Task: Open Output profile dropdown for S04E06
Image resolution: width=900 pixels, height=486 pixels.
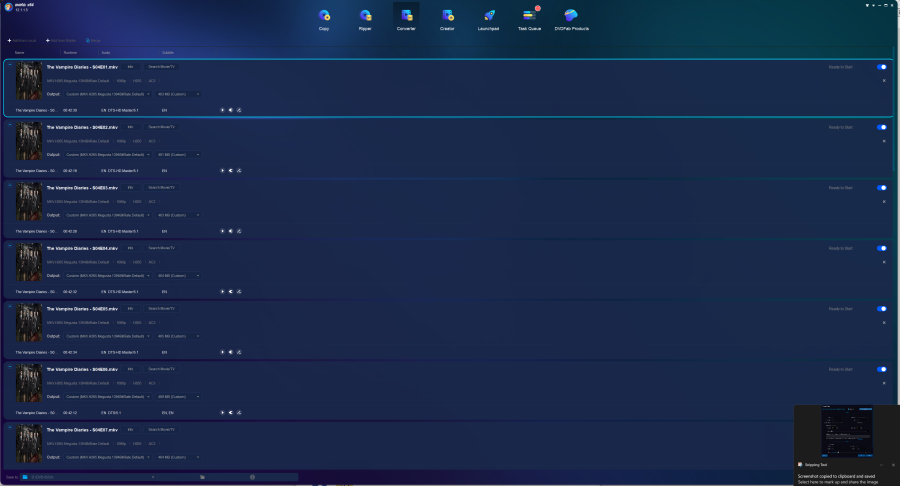Action: [x=107, y=397]
